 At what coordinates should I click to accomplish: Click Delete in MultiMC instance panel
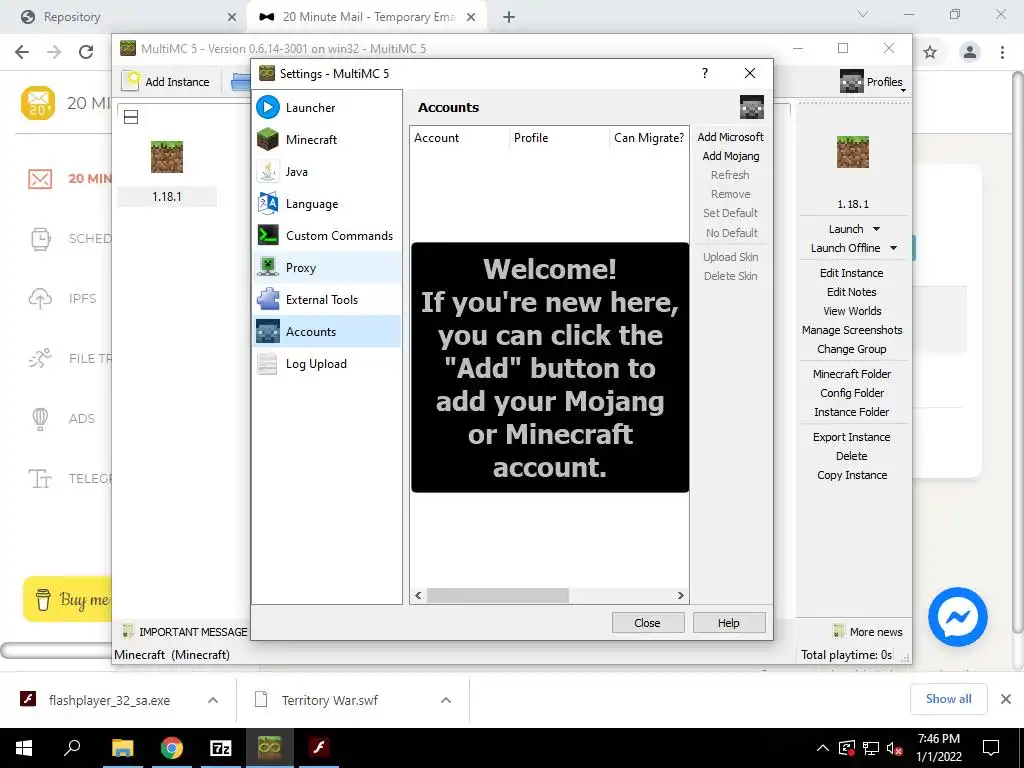click(852, 456)
